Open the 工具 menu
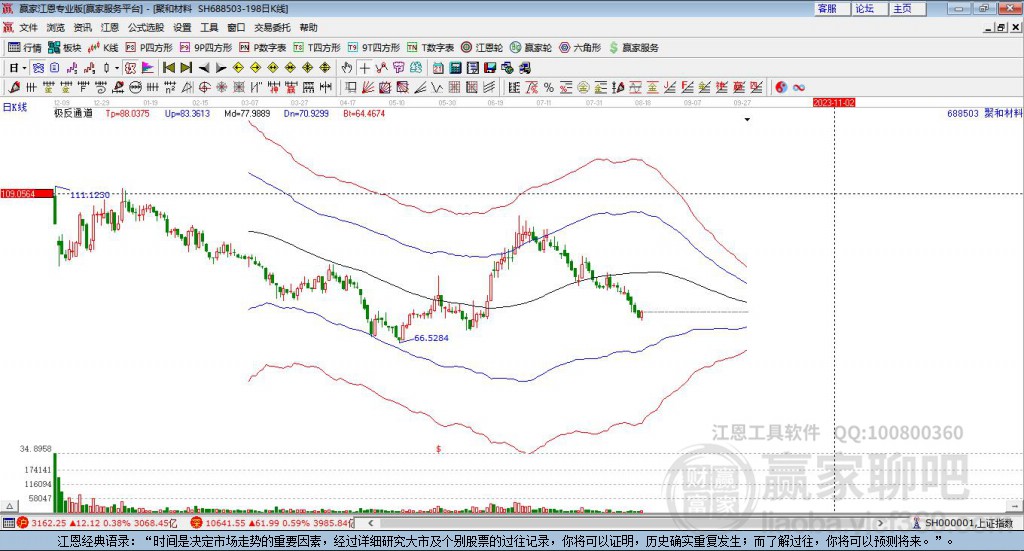 click(x=209, y=27)
